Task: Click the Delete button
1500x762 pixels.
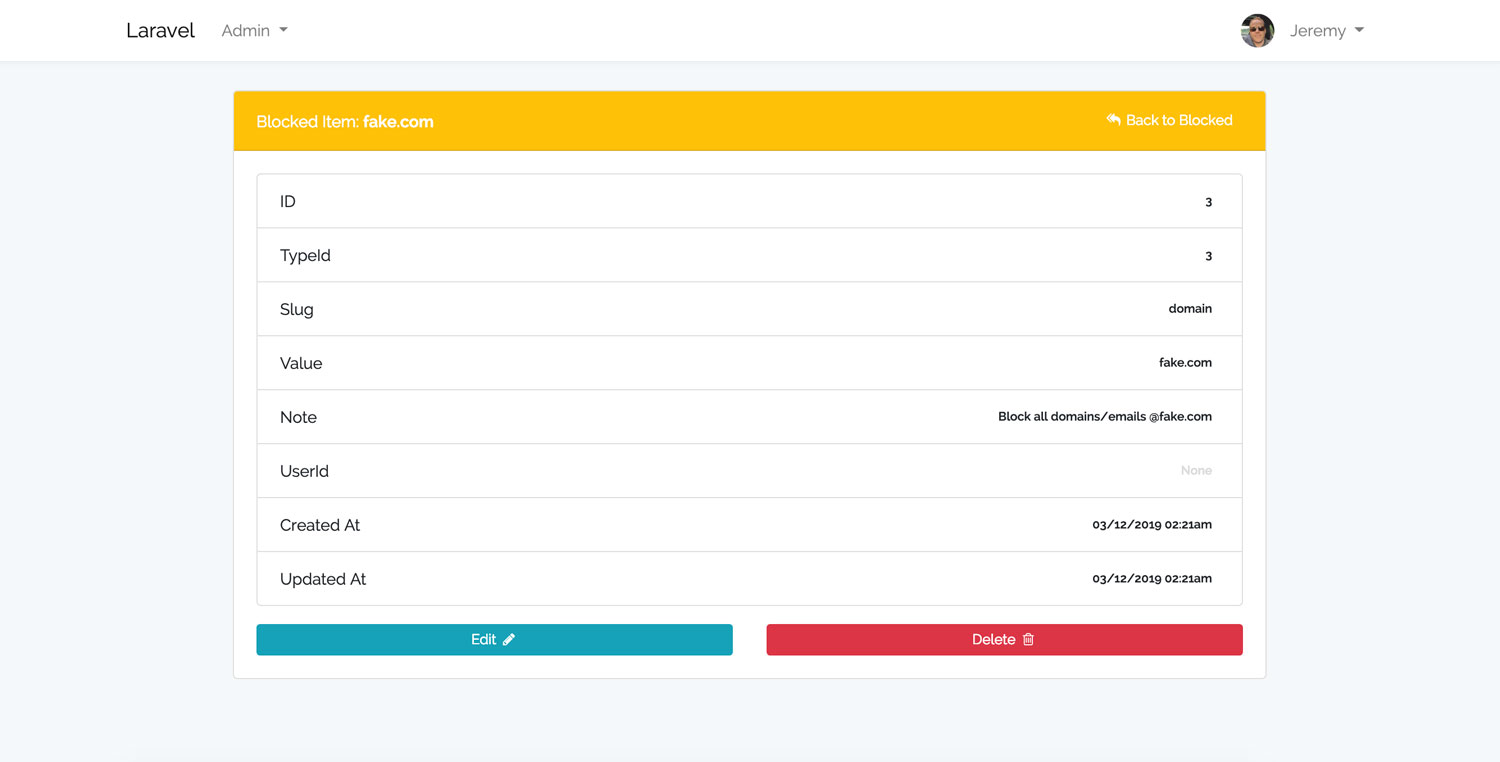Action: (x=1004, y=640)
